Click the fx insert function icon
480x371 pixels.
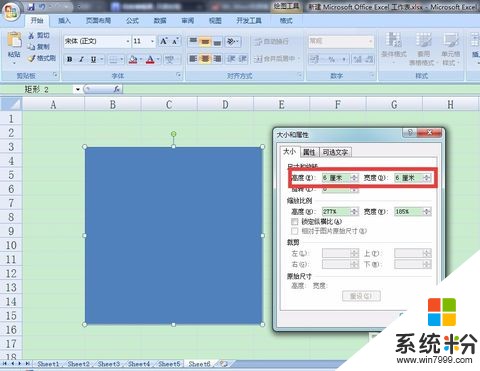click(x=117, y=89)
